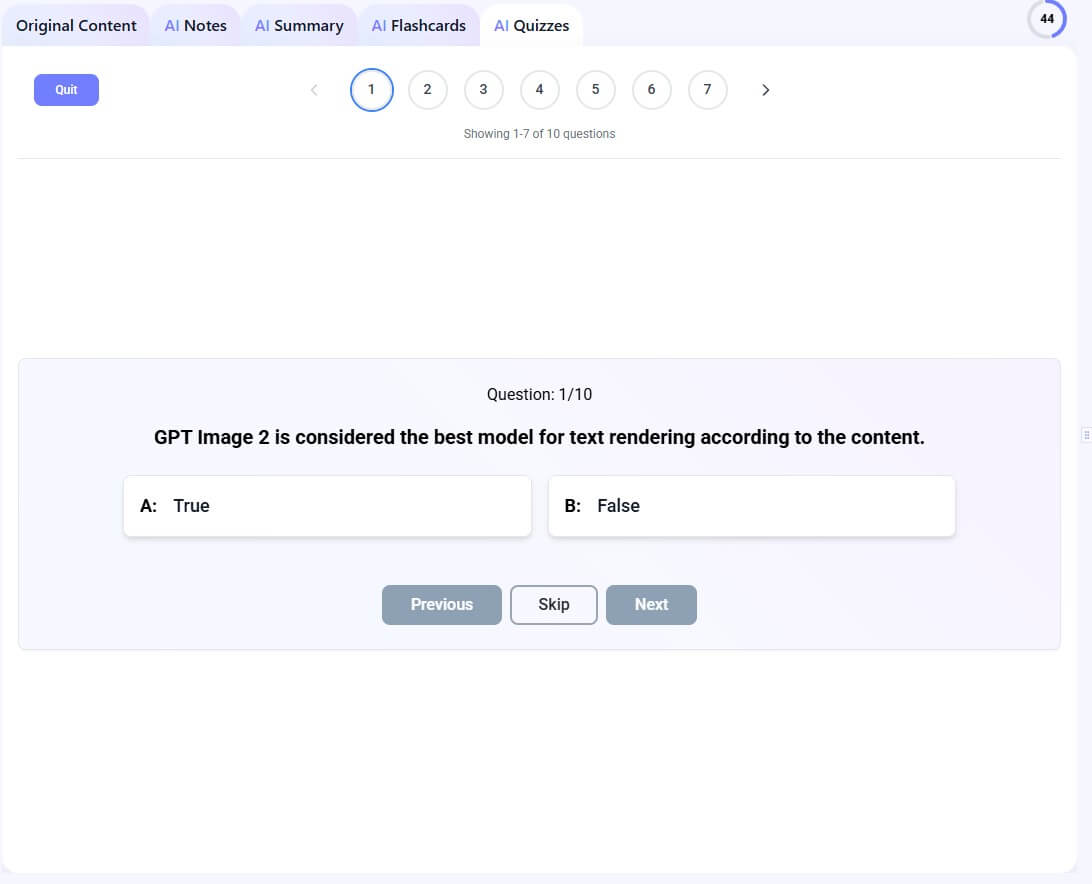Open the AI Summary tab
Screen dimensions: 1092x884
pyautogui.click(x=299, y=26)
